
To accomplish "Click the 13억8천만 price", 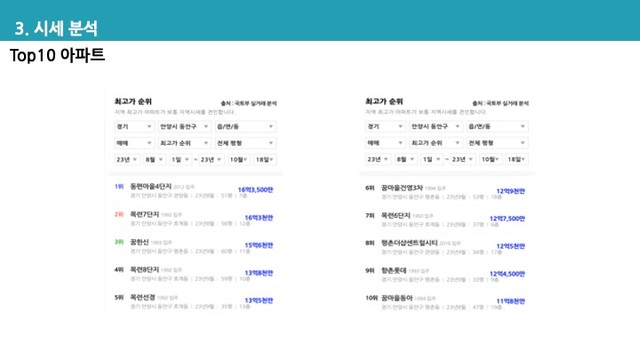I will pyautogui.click(x=259, y=273).
